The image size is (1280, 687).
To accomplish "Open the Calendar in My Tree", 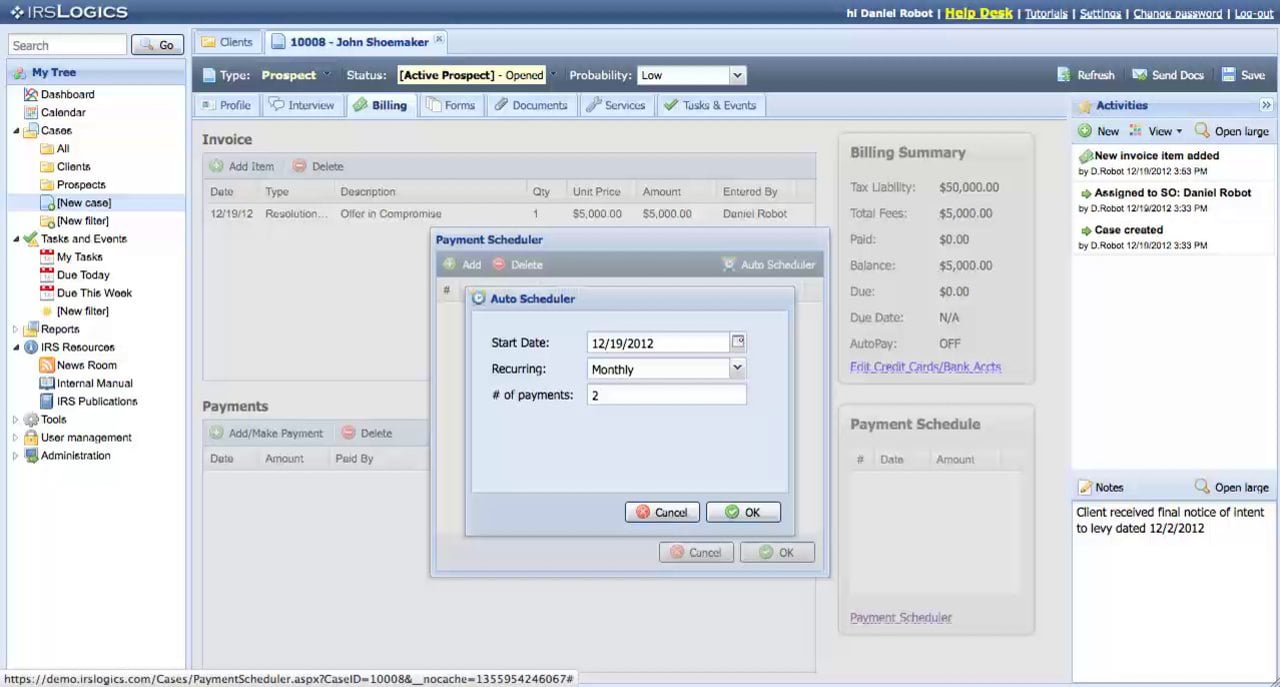I will pos(55,112).
